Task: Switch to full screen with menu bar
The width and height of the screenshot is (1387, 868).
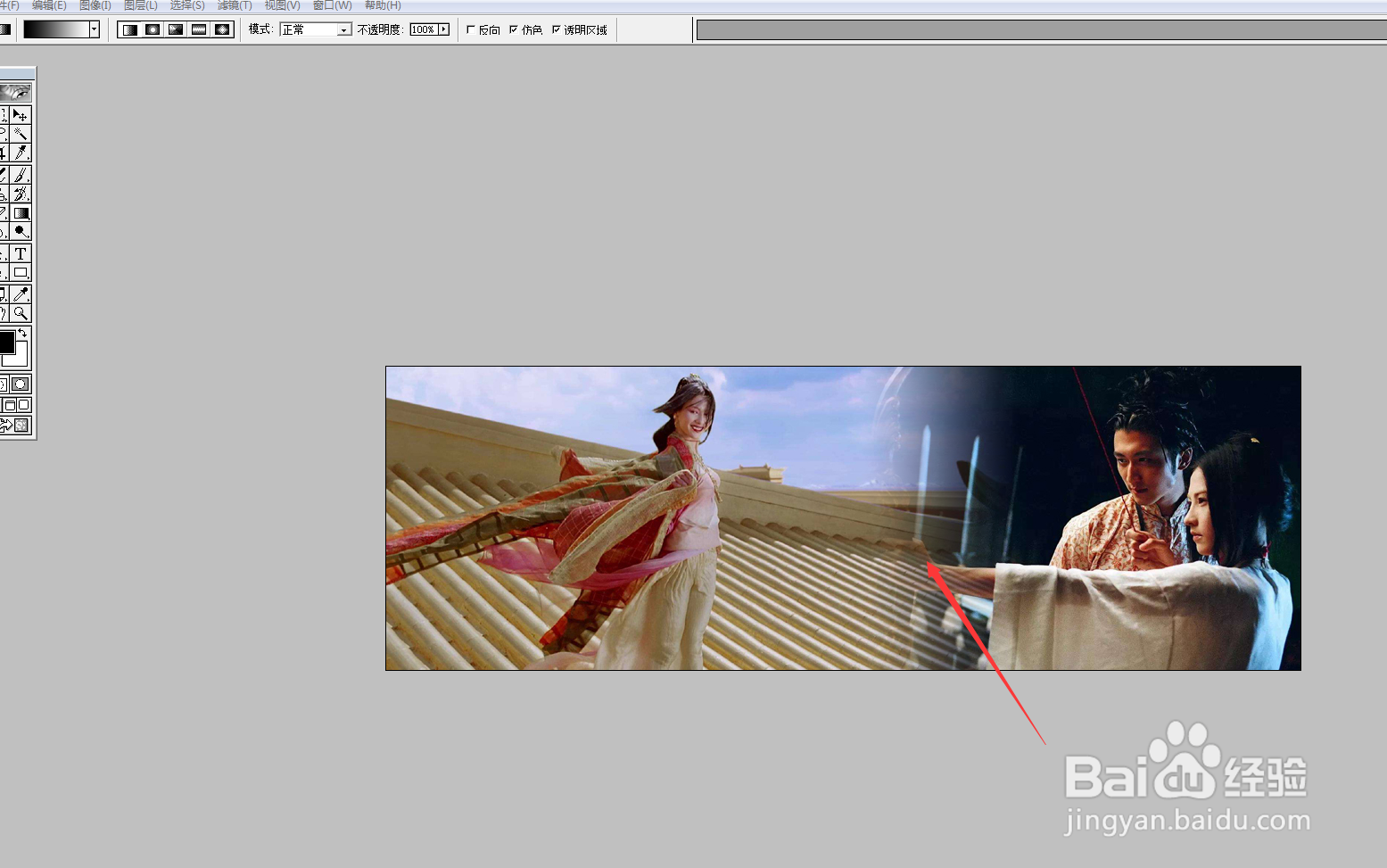Action: [11, 405]
